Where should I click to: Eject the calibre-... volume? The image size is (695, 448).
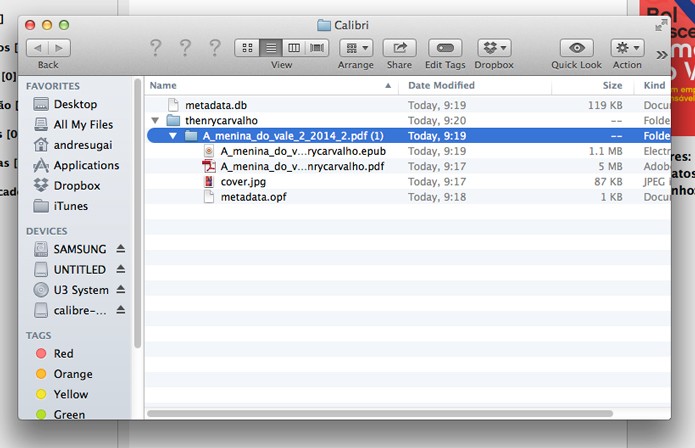(x=121, y=310)
